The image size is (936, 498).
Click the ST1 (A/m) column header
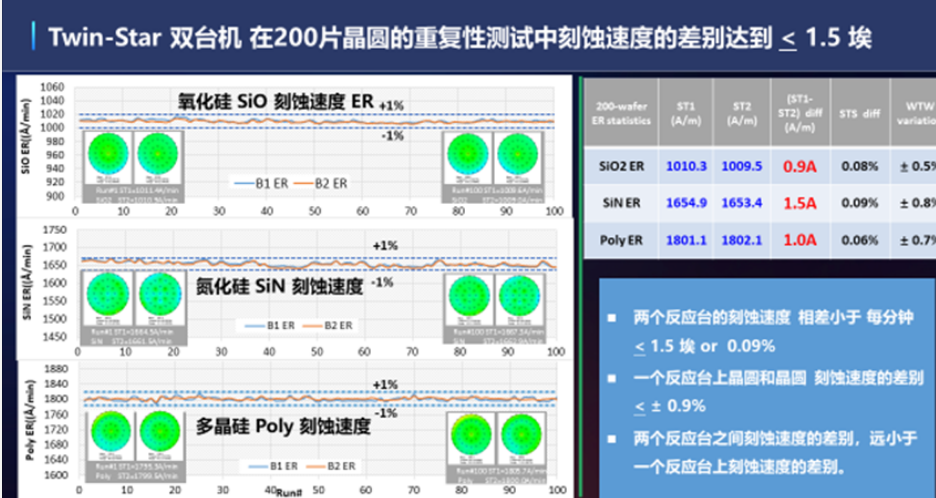tap(687, 113)
